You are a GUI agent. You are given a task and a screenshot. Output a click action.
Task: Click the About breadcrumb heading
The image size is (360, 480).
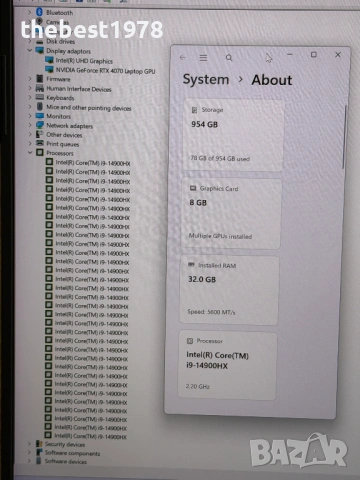272,80
